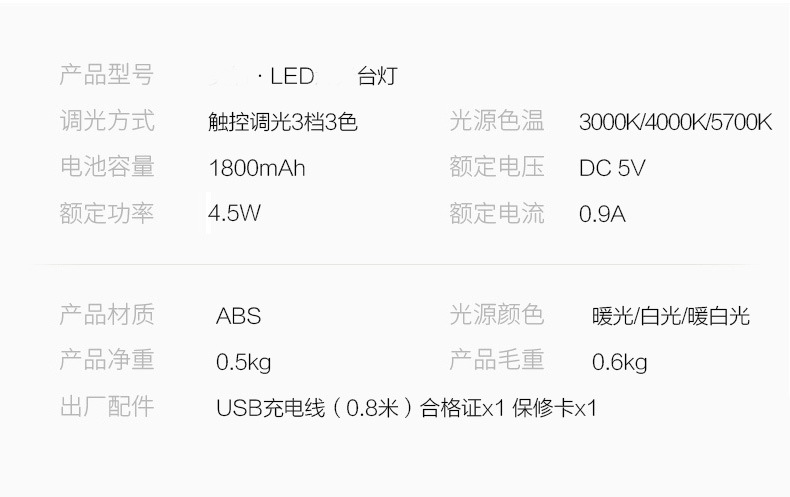Click the 调光方式 label
Image resolution: width=790 pixels, height=497 pixels.
107,122
